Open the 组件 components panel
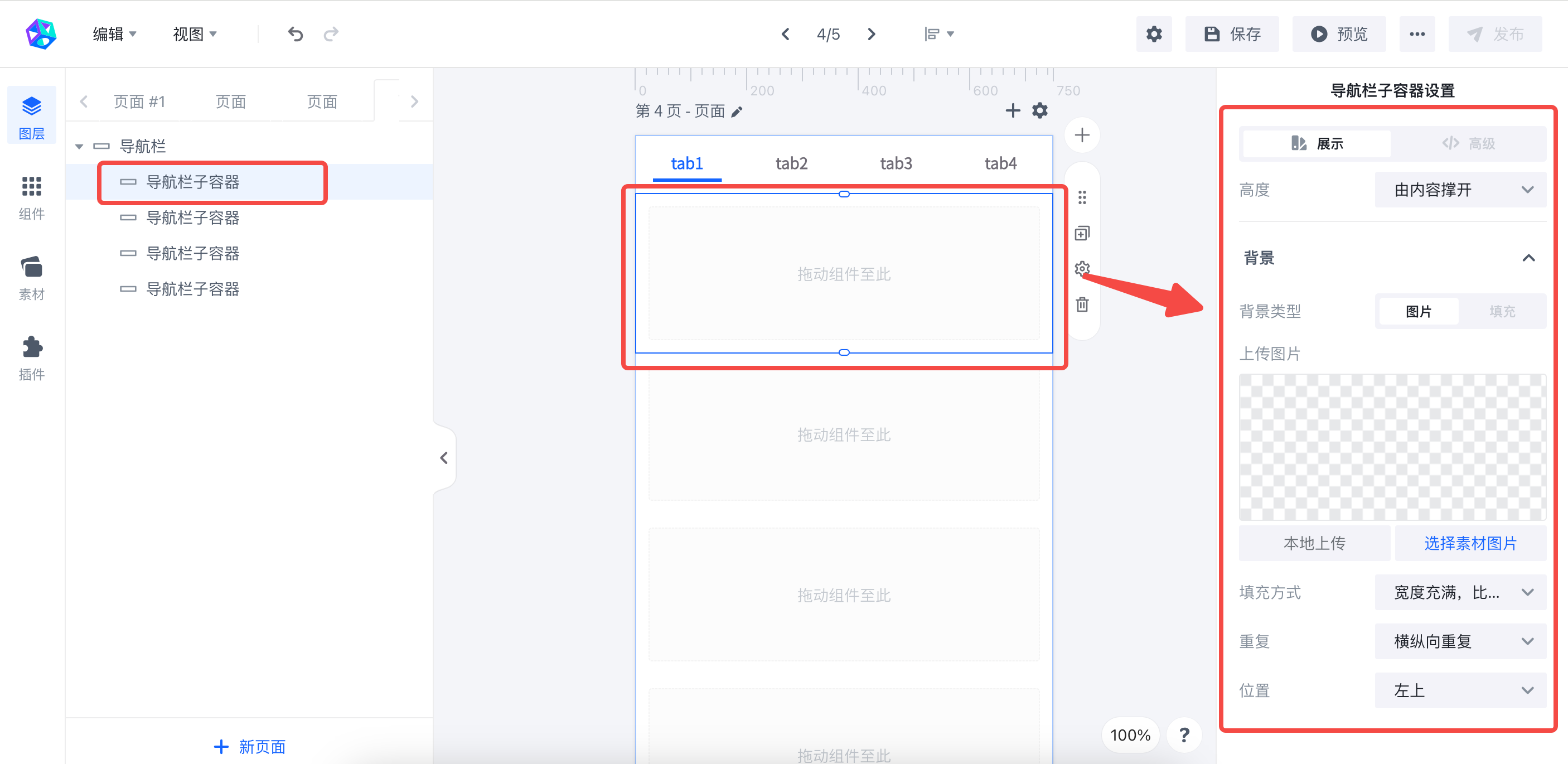The image size is (1568, 764). click(32, 198)
